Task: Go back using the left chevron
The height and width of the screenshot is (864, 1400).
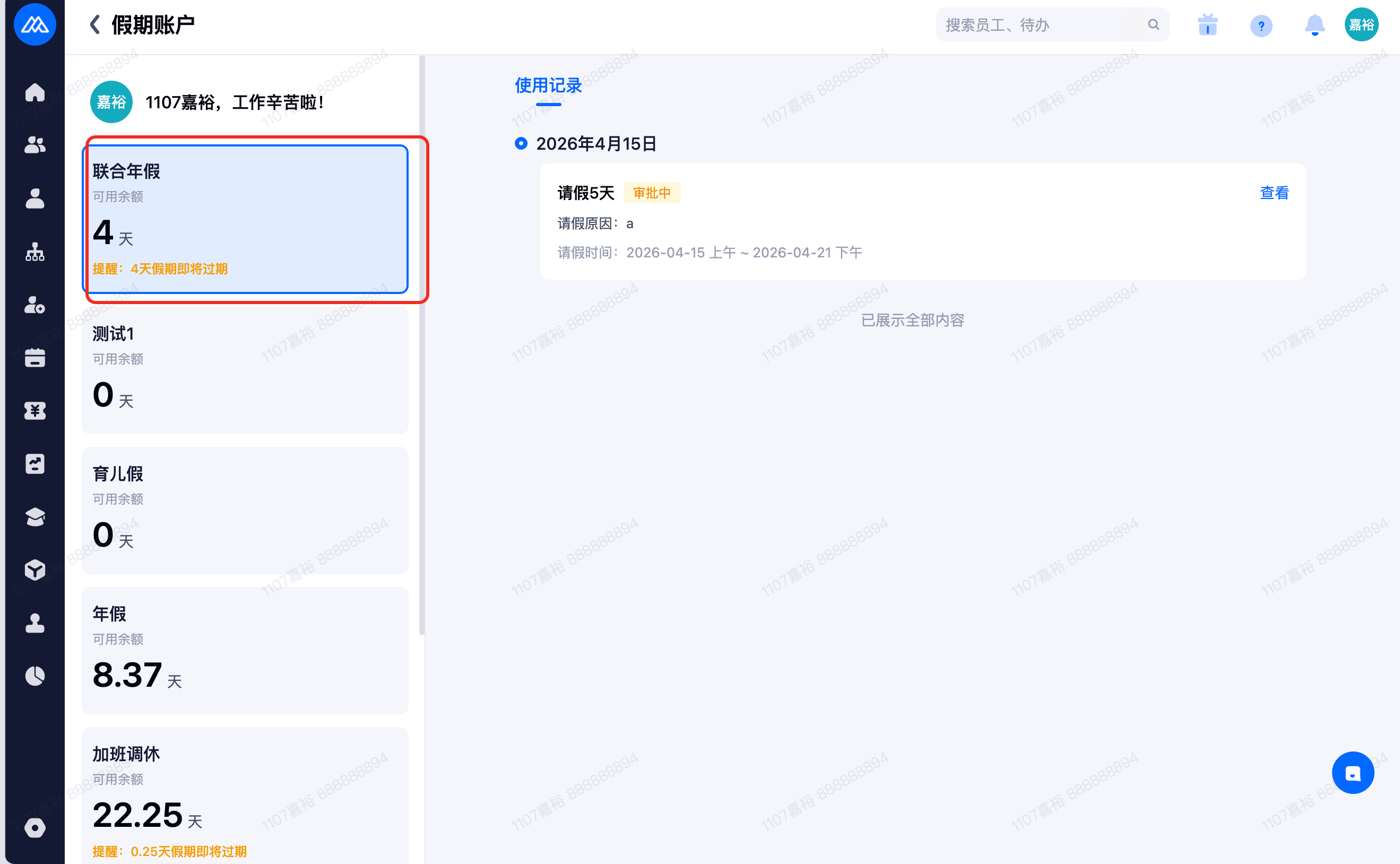Action: click(x=95, y=24)
